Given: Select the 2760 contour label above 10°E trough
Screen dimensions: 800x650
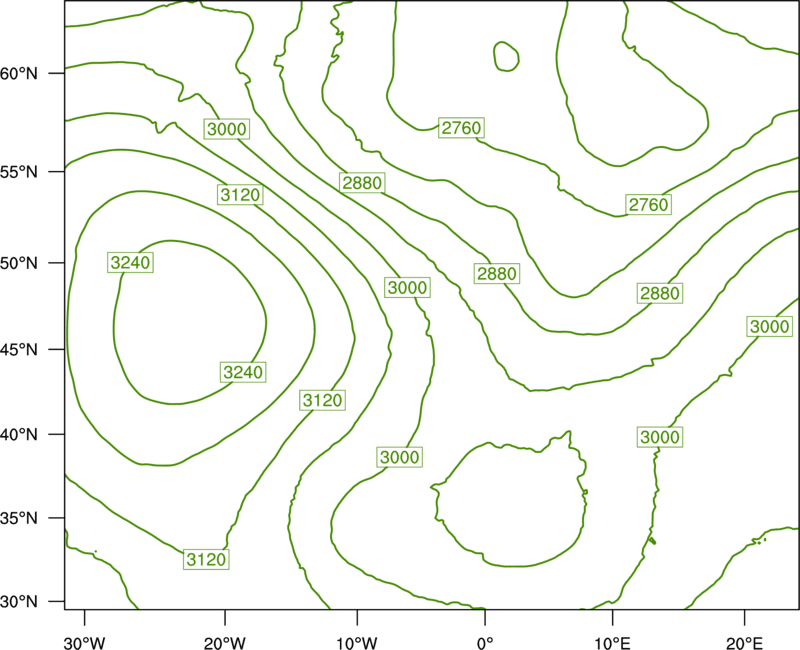Looking at the screenshot, I should pos(648,205).
